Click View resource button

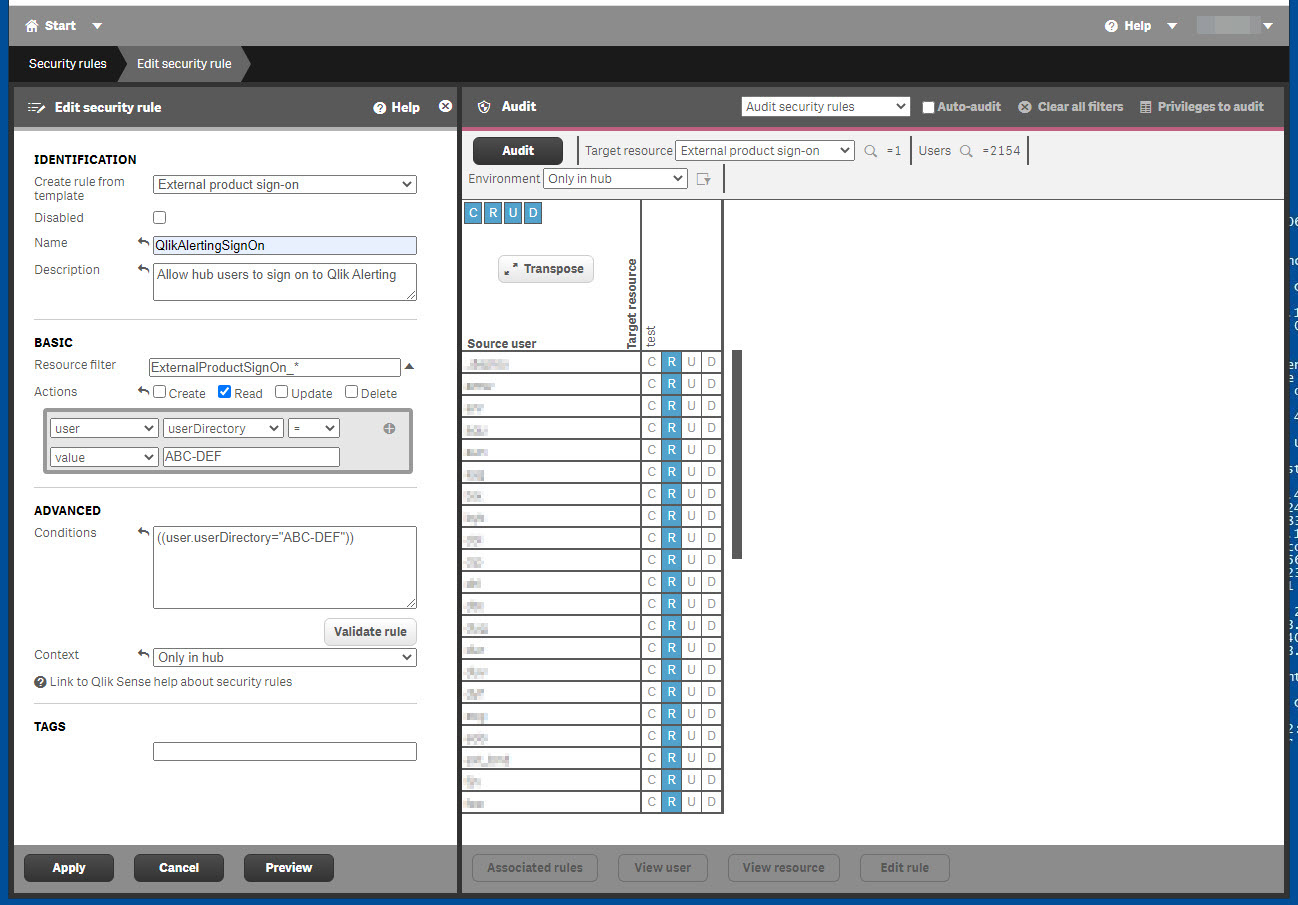tap(784, 868)
